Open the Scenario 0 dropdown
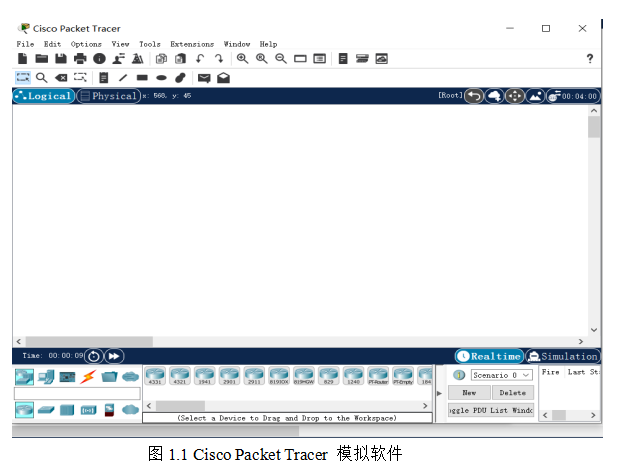 pyautogui.click(x=502, y=375)
